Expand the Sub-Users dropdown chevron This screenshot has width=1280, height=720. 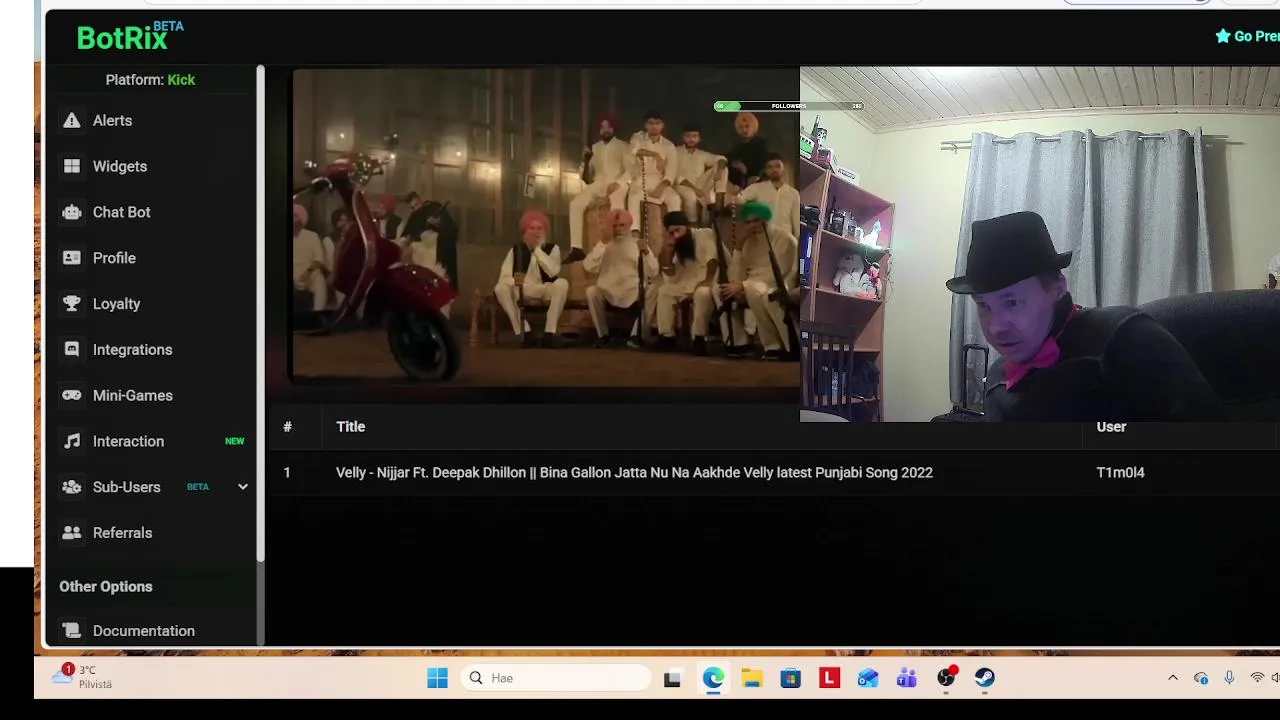coord(242,487)
